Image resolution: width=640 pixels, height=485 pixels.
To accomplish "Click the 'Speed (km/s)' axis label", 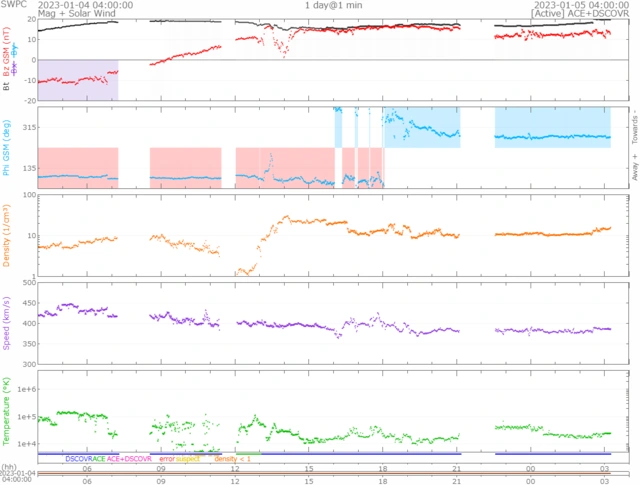I will [x=6, y=323].
